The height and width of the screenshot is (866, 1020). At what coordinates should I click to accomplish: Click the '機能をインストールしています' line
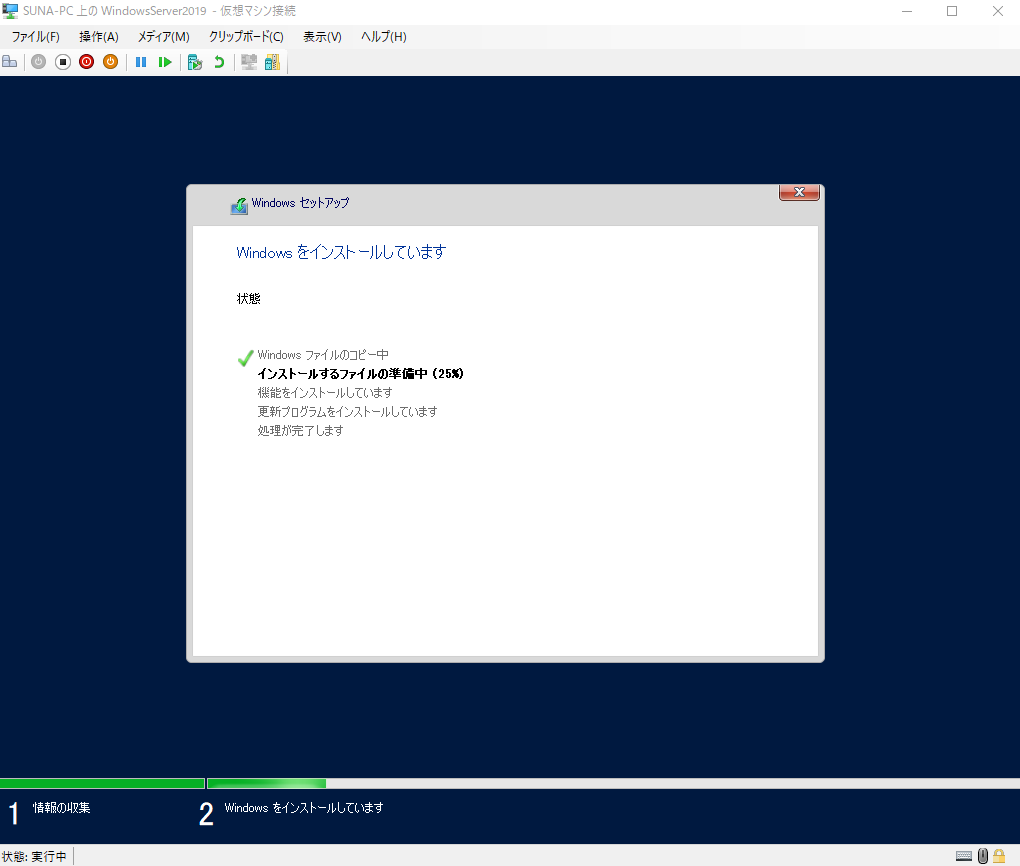click(325, 392)
